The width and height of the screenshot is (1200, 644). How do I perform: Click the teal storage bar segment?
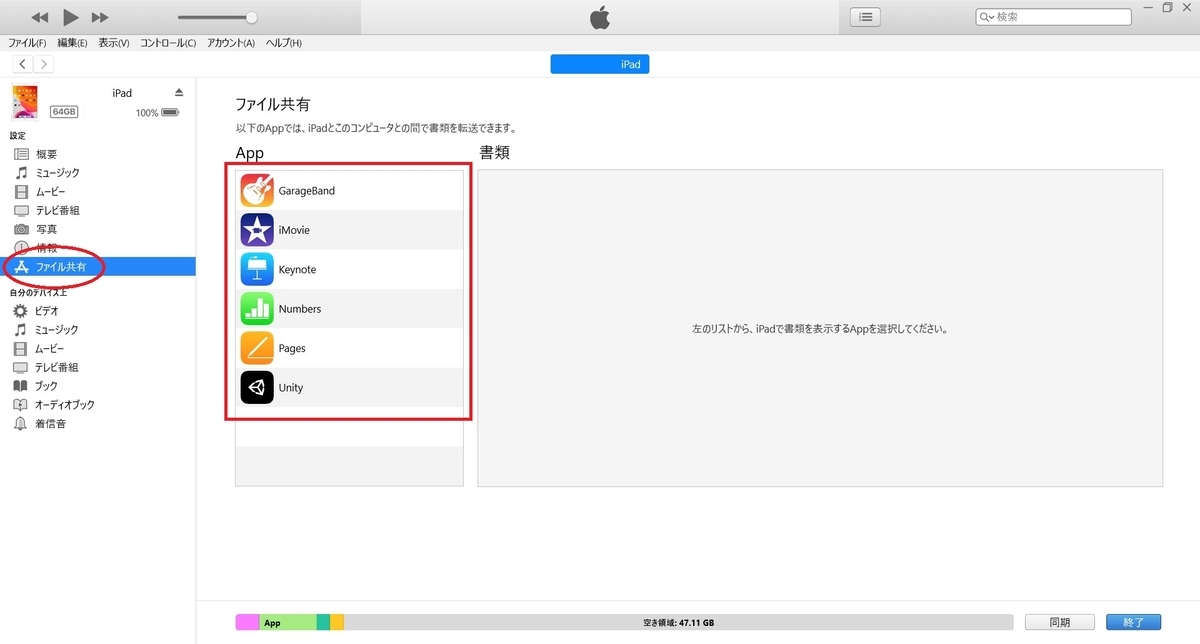coord(323,622)
